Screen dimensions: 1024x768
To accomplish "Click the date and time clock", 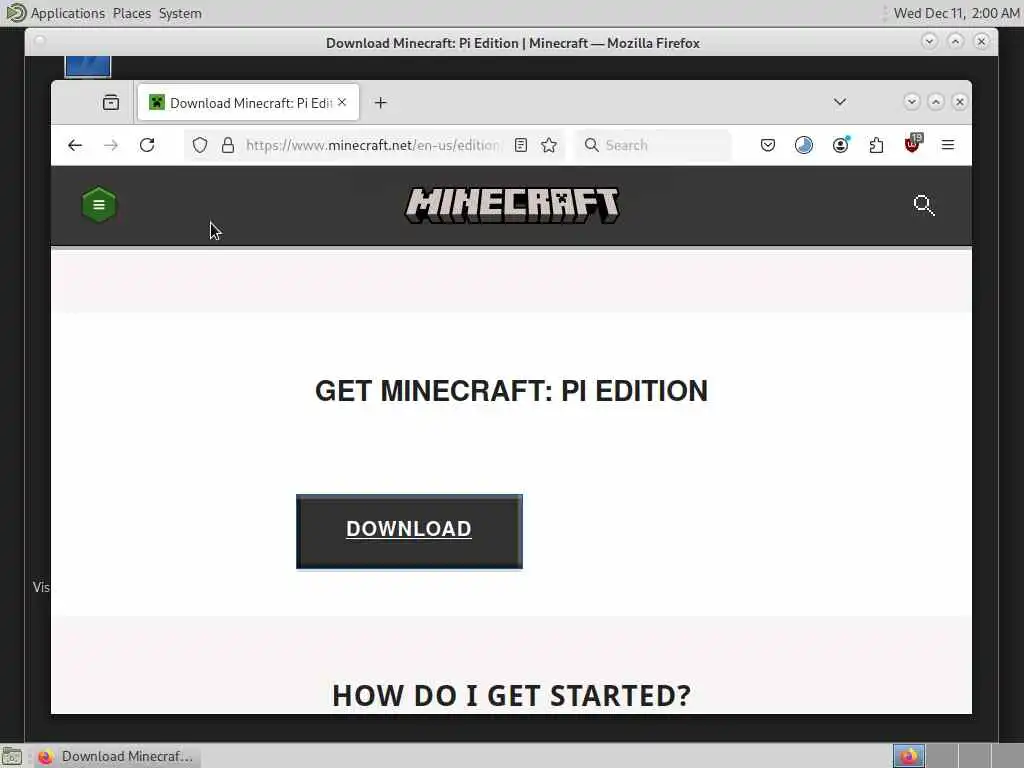I will (x=956, y=13).
